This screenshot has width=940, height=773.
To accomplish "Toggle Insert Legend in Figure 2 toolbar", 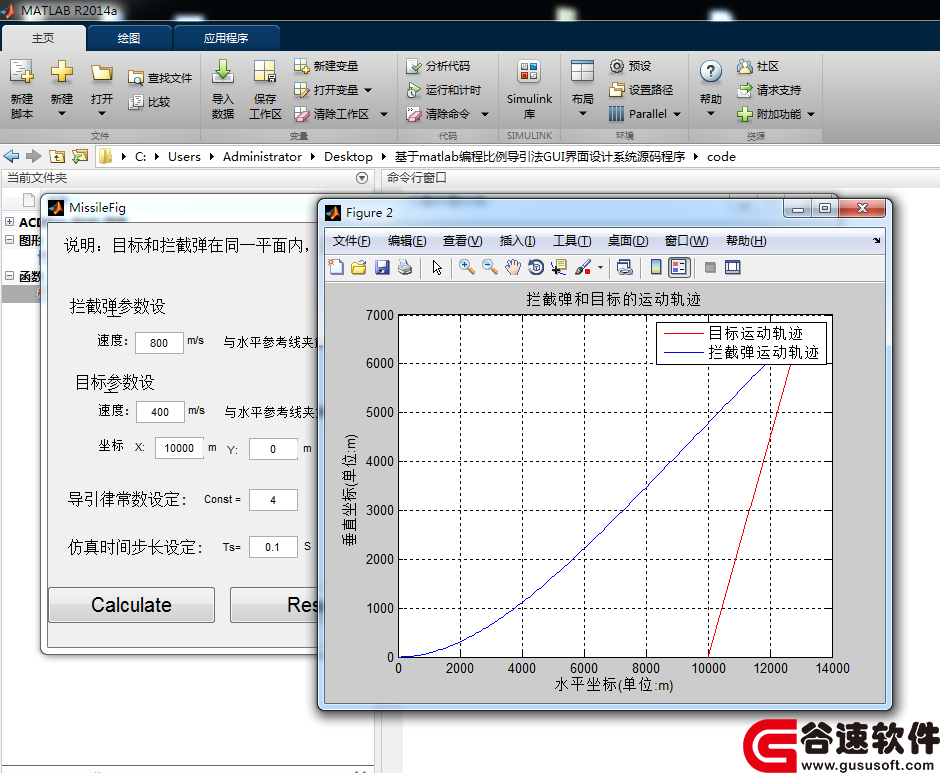I will [x=679, y=267].
